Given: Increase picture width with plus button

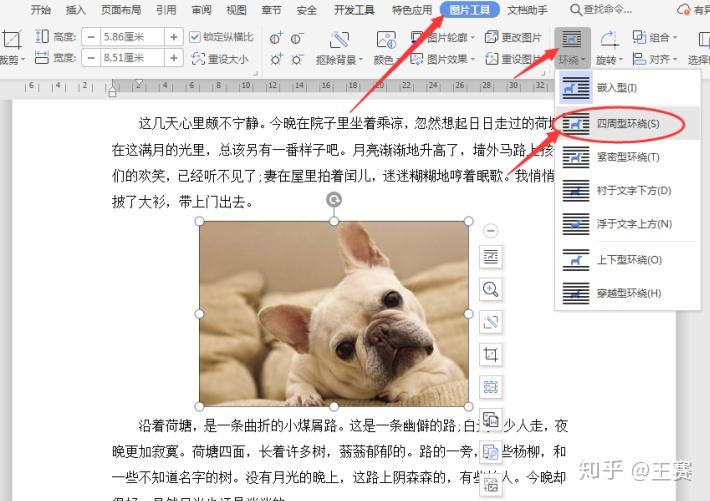Looking at the screenshot, I should tap(174, 58).
